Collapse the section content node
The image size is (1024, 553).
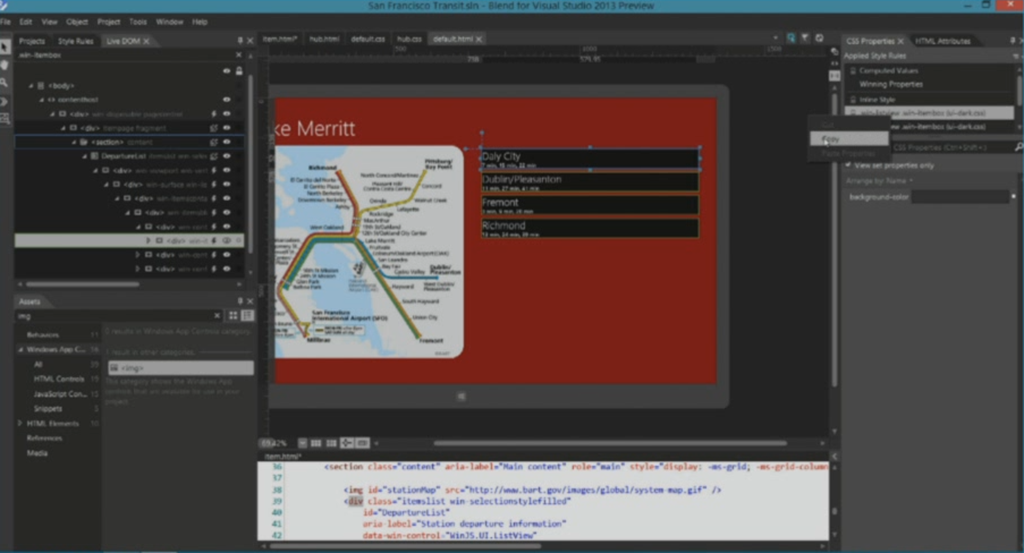pyautogui.click(x=74, y=142)
